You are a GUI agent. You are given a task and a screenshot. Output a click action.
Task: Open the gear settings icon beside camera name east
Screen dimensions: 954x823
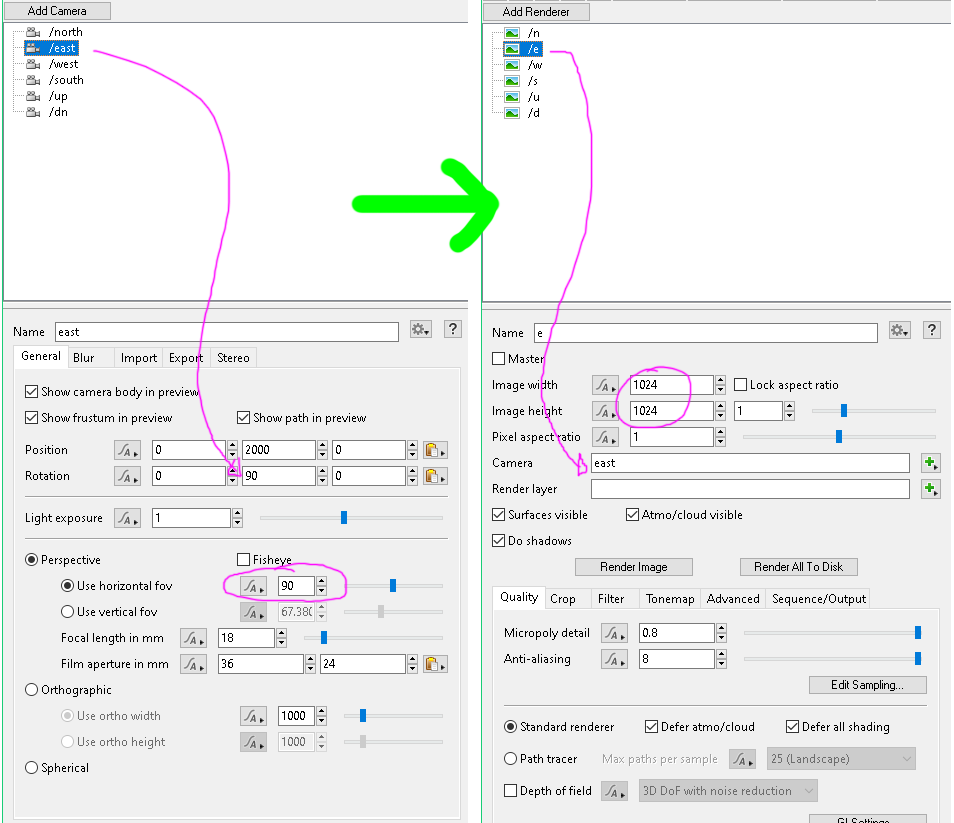coord(420,330)
